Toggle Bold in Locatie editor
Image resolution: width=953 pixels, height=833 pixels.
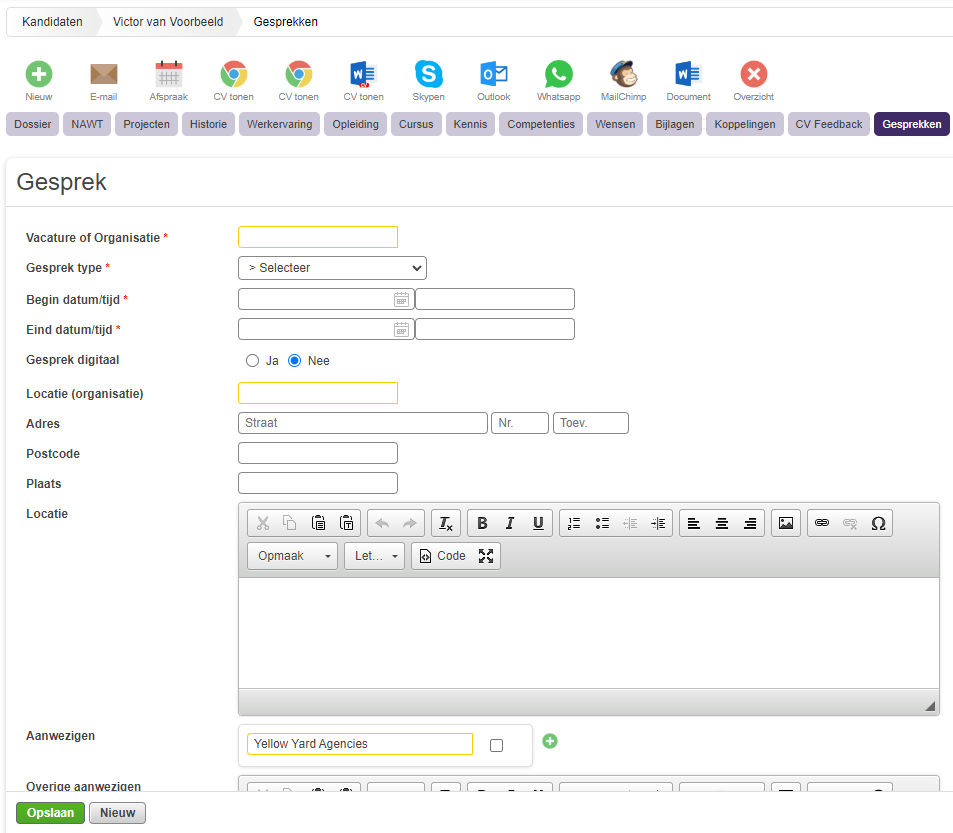[x=482, y=523]
